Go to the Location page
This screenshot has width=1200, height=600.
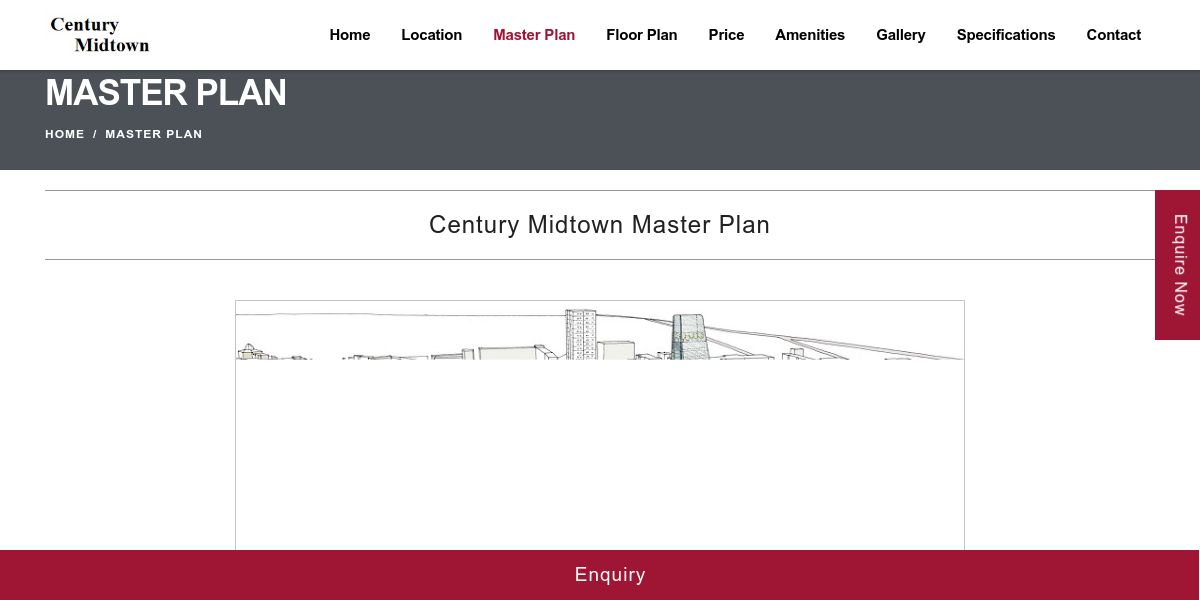coord(432,35)
